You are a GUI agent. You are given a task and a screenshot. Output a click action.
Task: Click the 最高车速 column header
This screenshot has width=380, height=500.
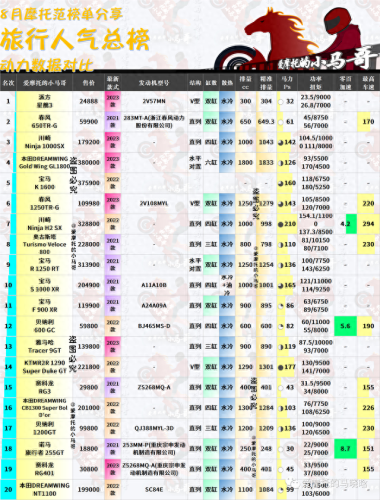(368, 83)
